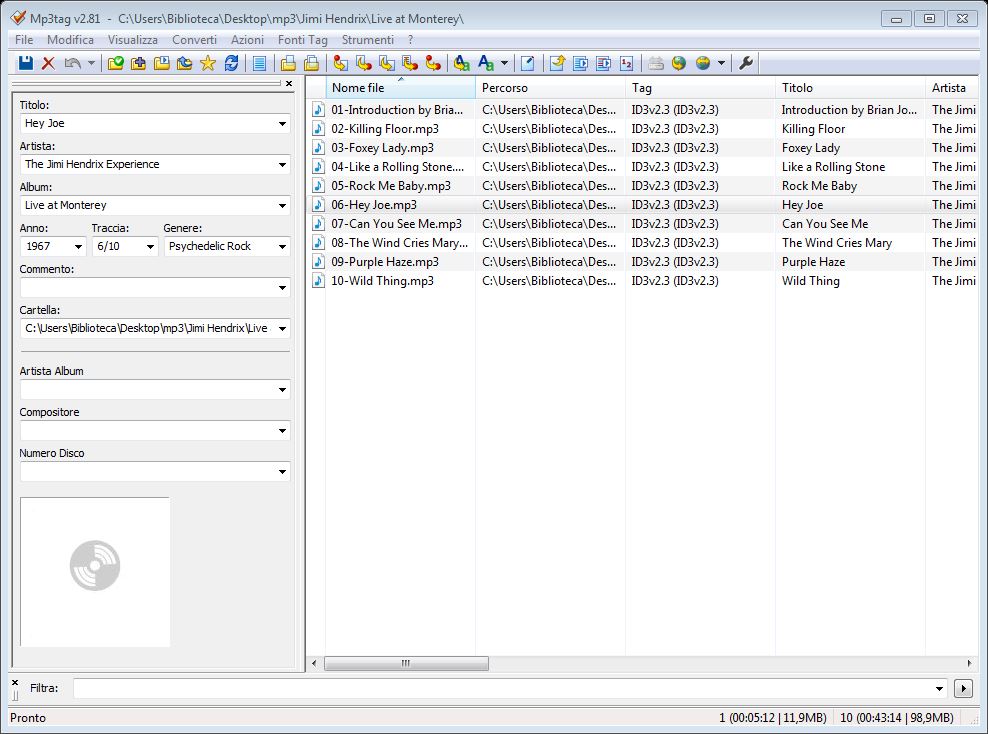988x734 pixels.
Task: Convert Text file to Tag icon
Action: 410,63
